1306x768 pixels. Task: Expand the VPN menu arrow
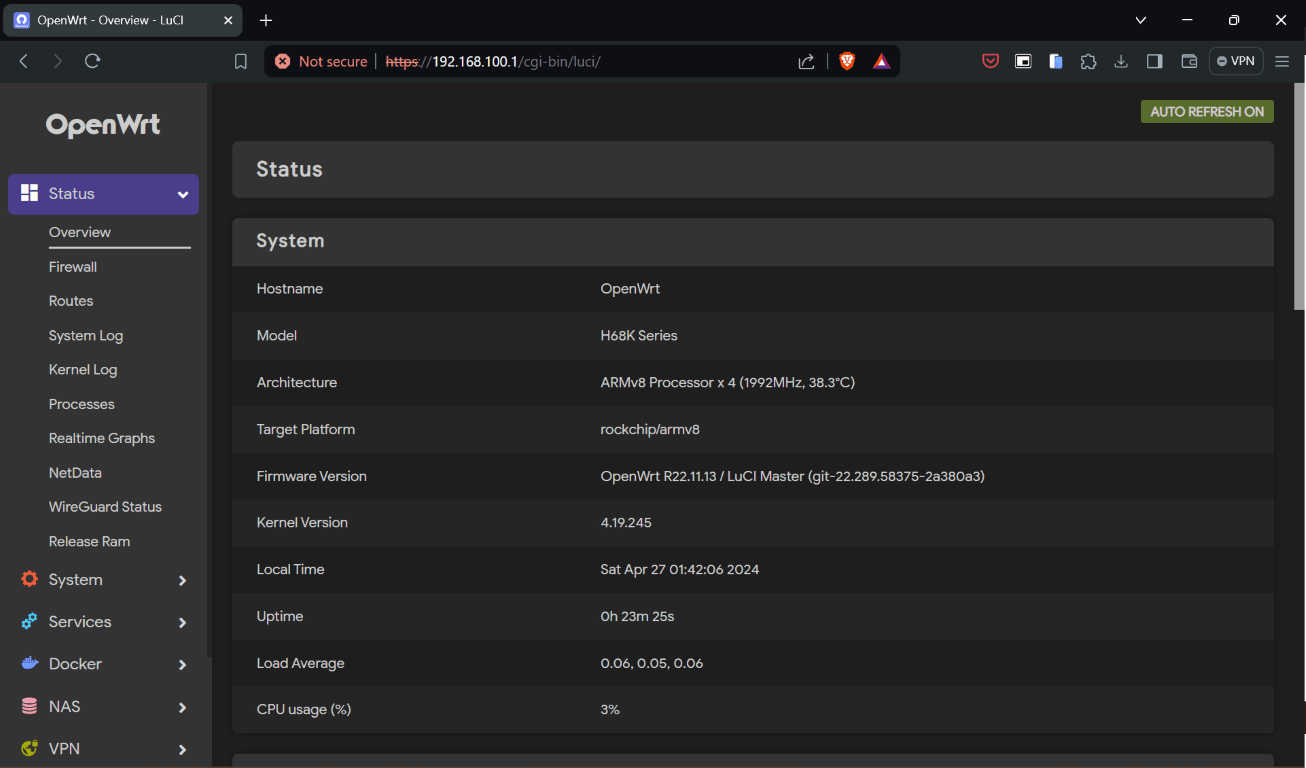point(183,750)
